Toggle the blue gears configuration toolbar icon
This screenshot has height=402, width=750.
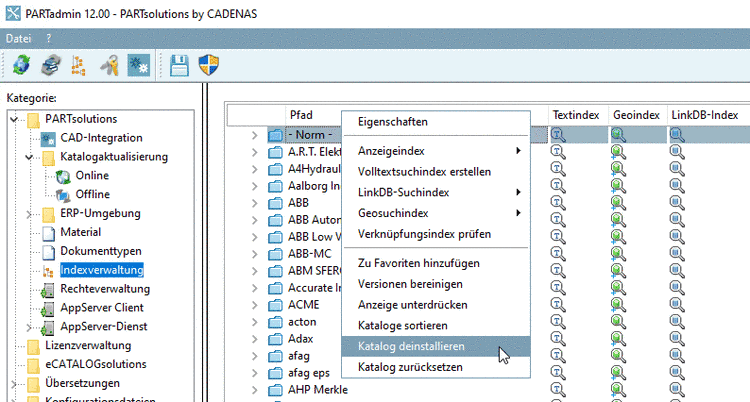[x=139, y=65]
